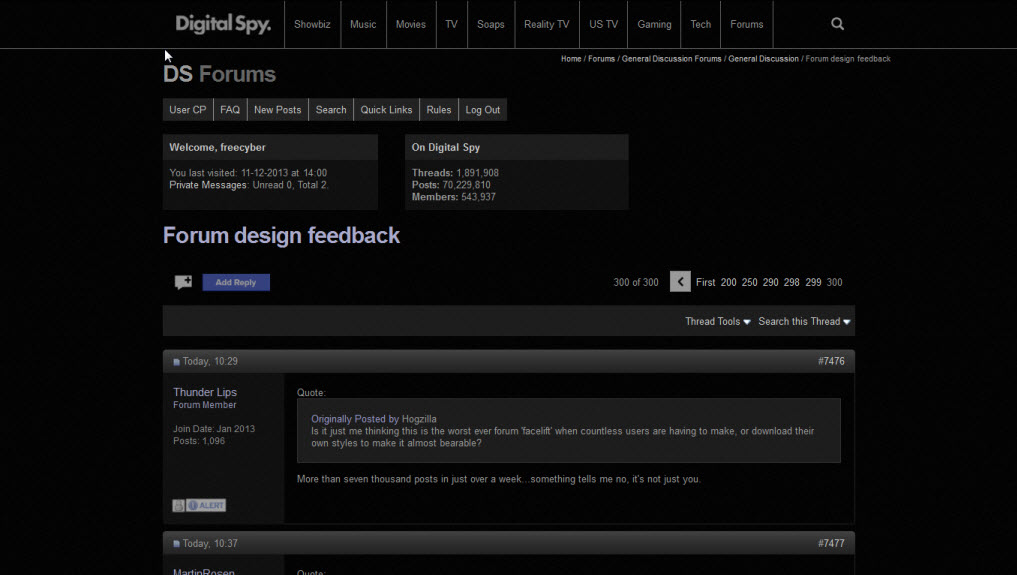The width and height of the screenshot is (1017, 575).
Task: Click the 'Members: 543,937' statistic
Action: (453, 196)
